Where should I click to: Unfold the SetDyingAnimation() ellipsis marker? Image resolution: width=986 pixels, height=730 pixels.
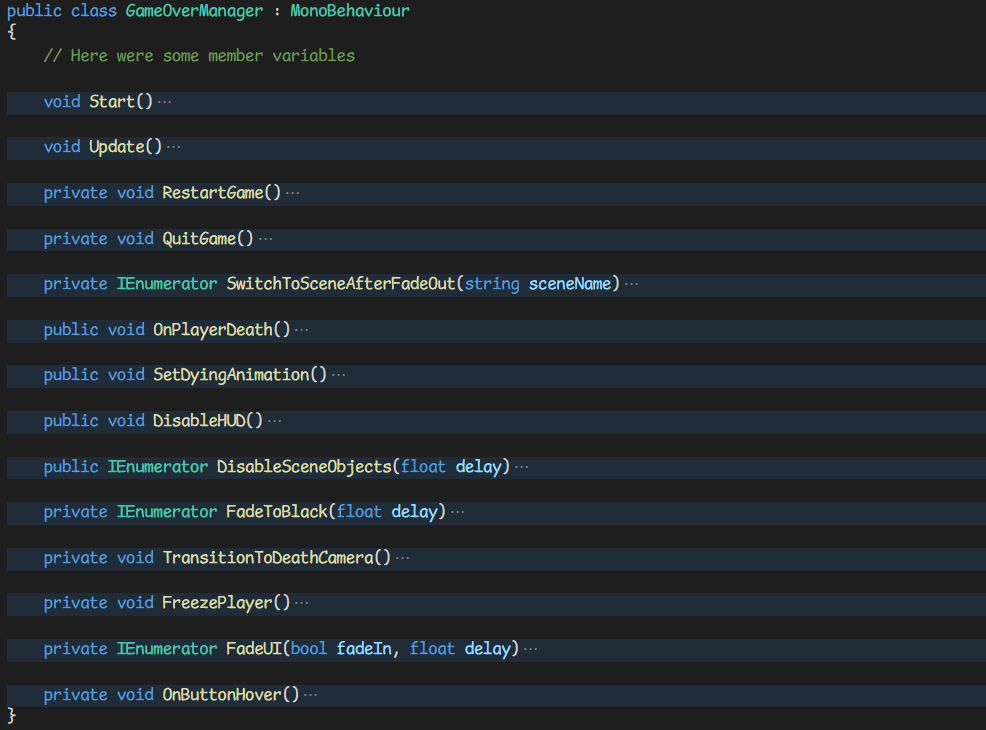pos(338,375)
